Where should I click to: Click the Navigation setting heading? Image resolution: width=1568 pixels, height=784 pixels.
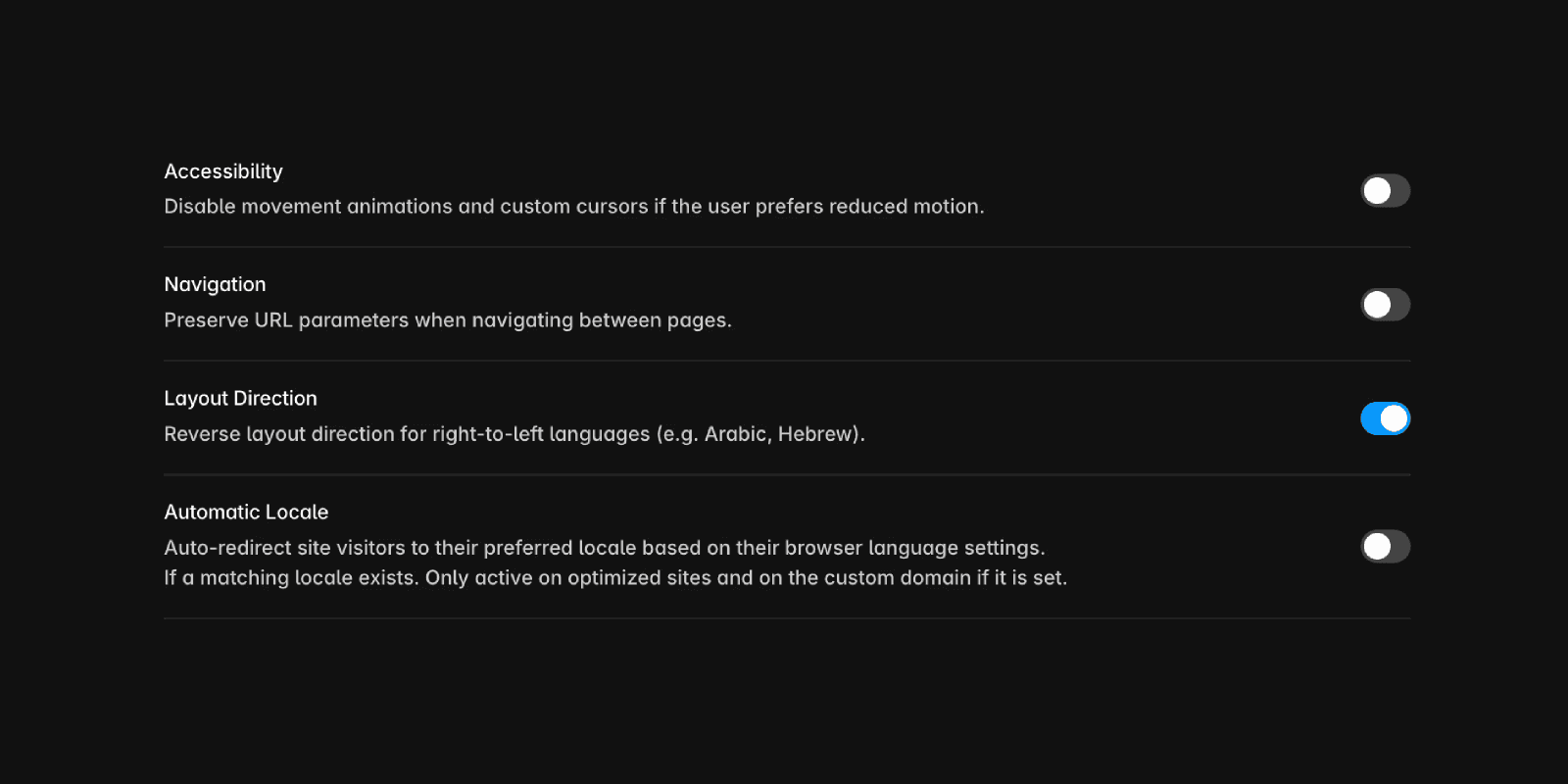click(215, 285)
